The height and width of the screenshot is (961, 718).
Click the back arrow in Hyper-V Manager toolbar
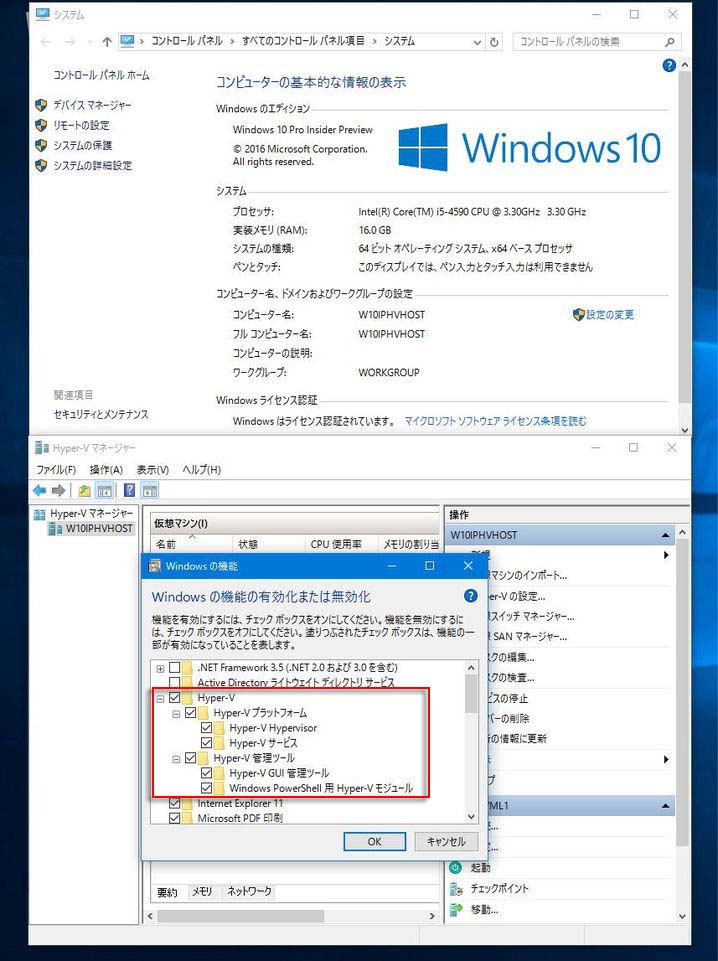point(40,490)
